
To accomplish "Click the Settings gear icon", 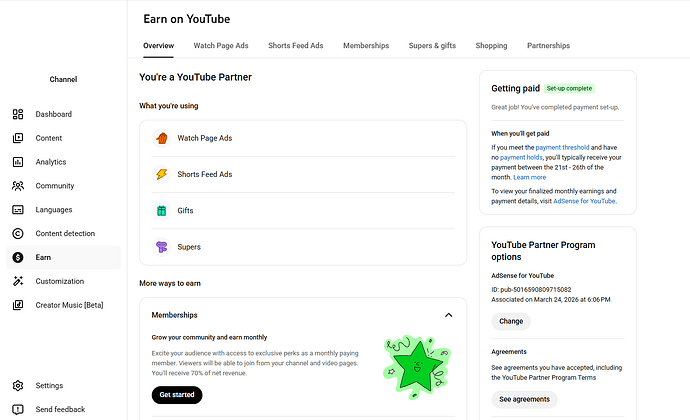I will coord(18,386).
